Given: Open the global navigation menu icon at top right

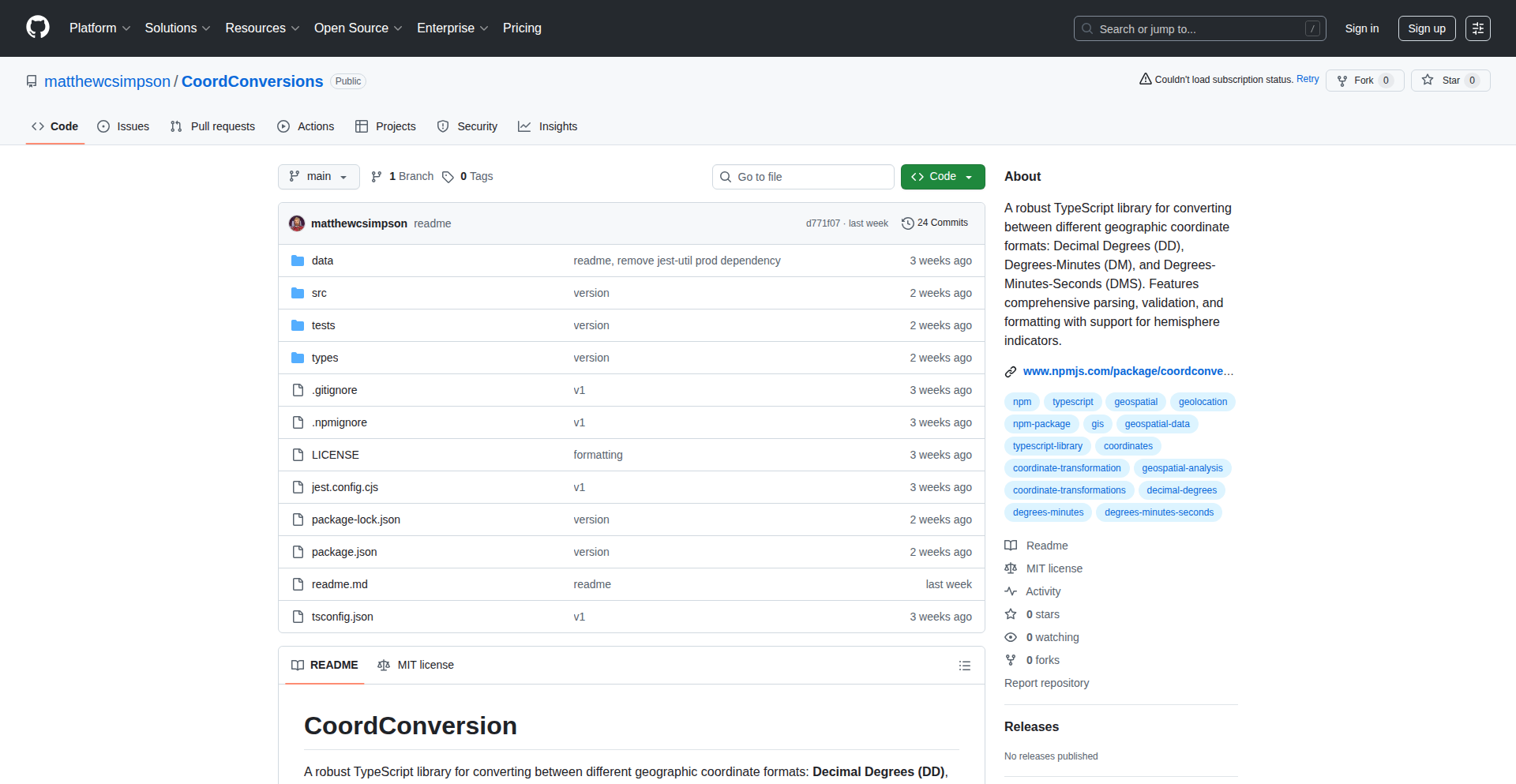Looking at the screenshot, I should 1477,28.
